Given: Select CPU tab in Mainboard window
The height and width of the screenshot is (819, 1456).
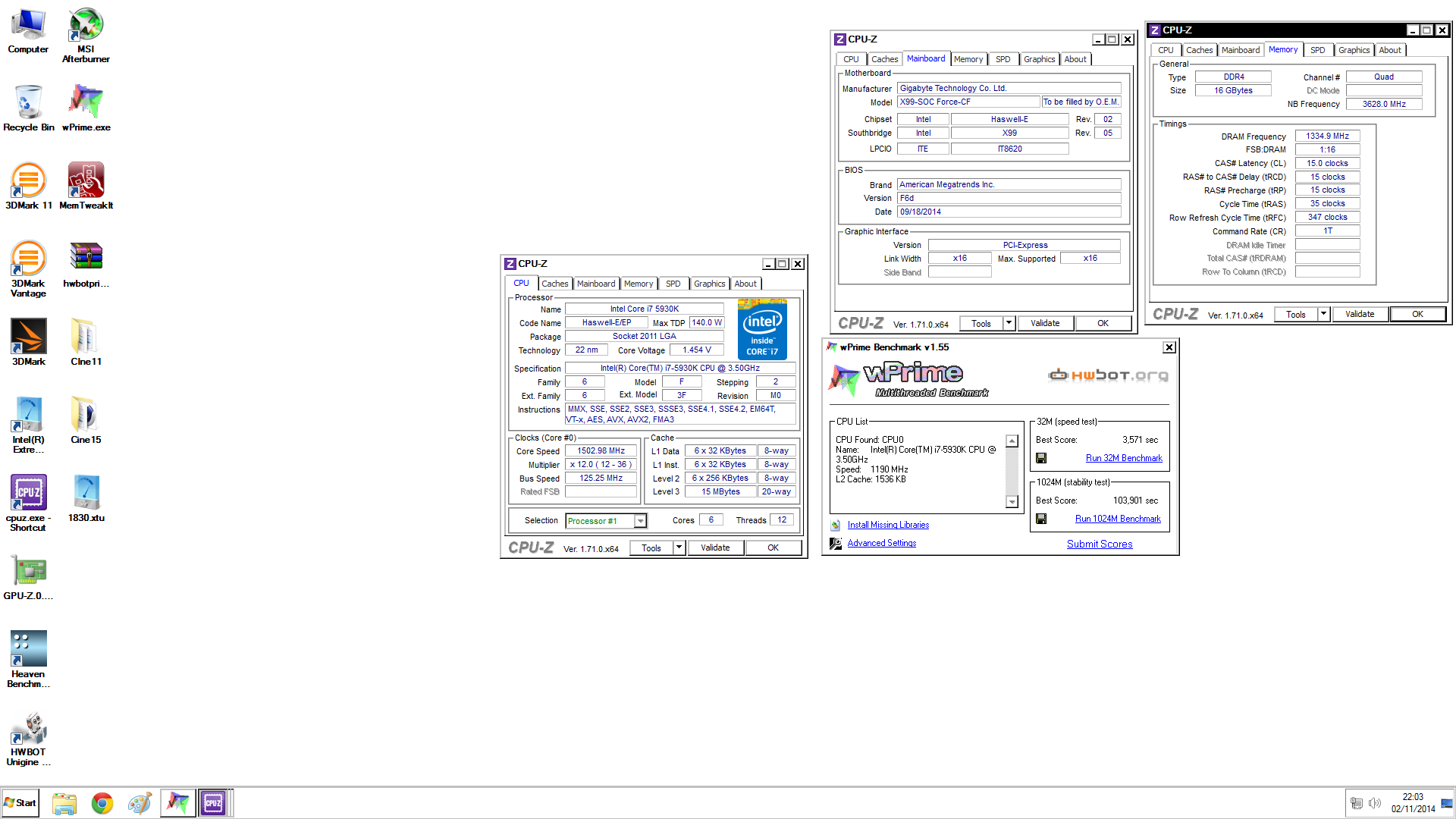Looking at the screenshot, I should [852, 59].
